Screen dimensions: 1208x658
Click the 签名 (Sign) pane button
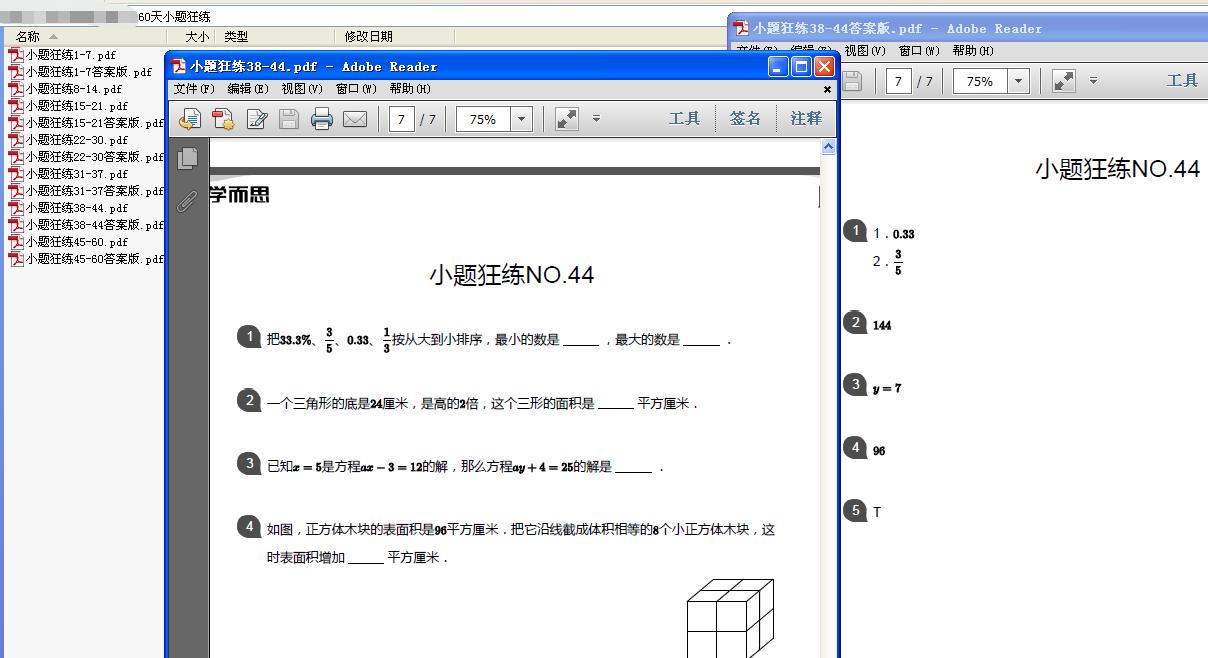tap(745, 118)
